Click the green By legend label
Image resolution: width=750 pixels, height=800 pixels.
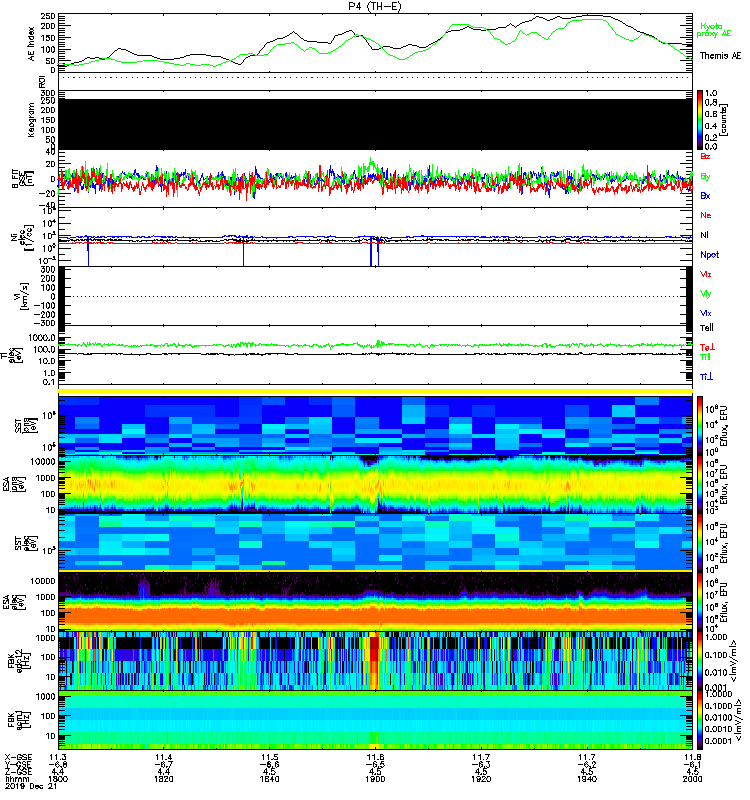tap(705, 177)
